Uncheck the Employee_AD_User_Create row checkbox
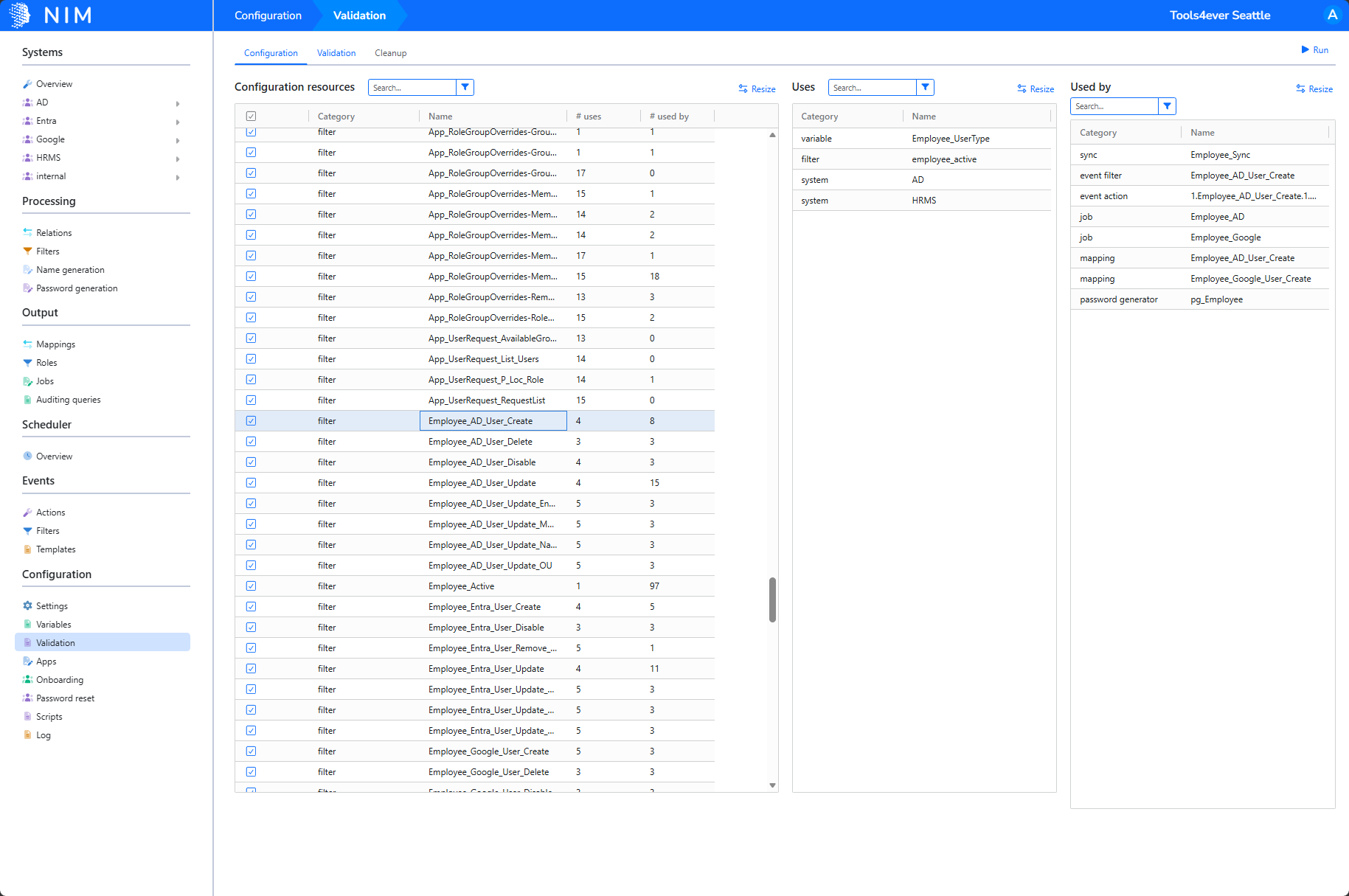This screenshot has width=1349, height=896. tap(251, 420)
